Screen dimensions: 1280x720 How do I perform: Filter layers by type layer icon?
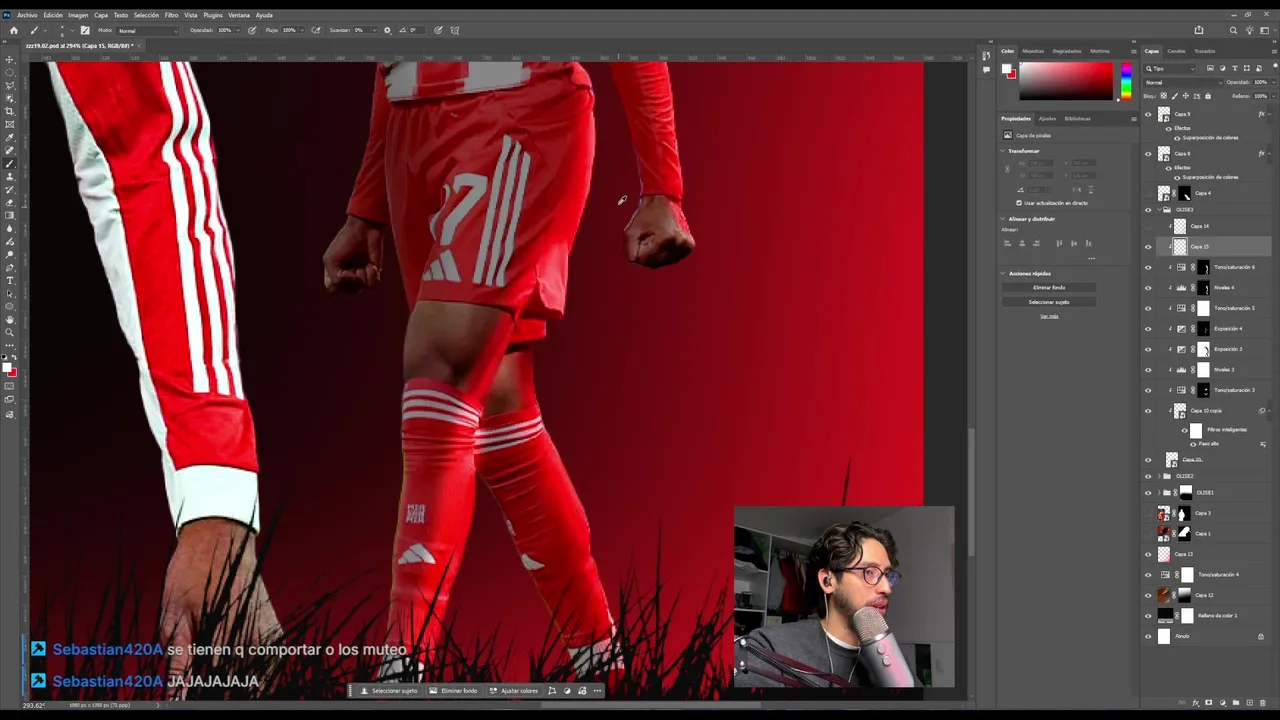pyautogui.click(x=1235, y=68)
